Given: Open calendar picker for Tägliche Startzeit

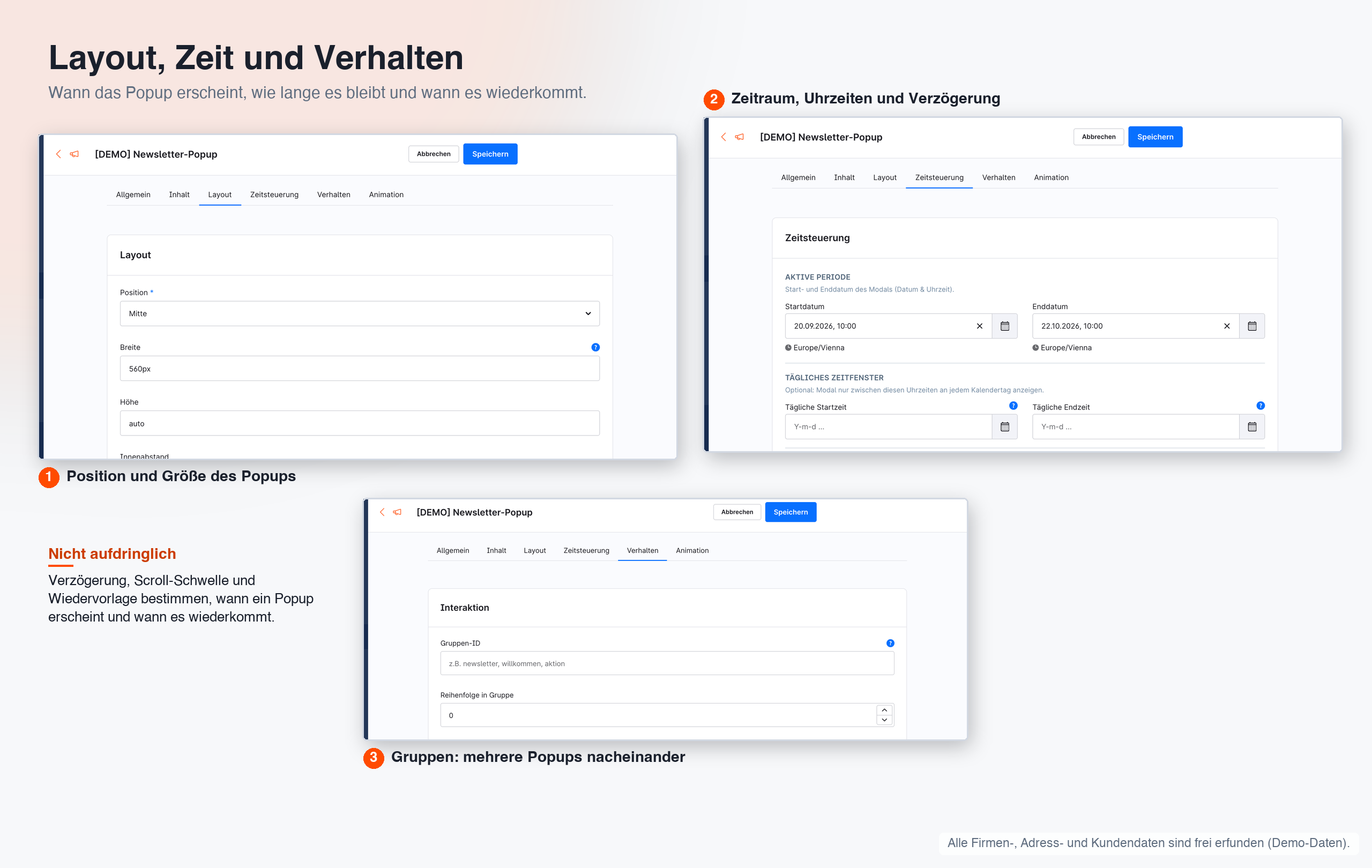Looking at the screenshot, I should point(1005,426).
